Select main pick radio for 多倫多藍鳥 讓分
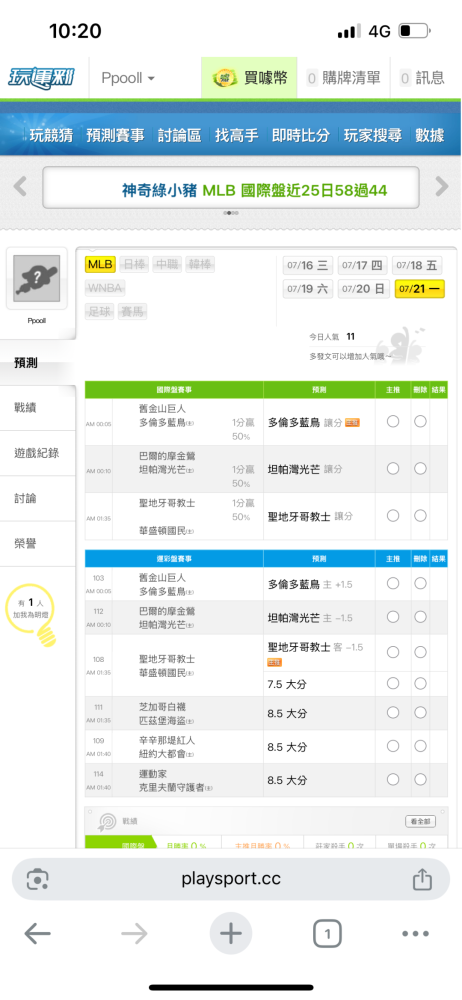Viewport: 462px width, 1000px height. [392, 422]
